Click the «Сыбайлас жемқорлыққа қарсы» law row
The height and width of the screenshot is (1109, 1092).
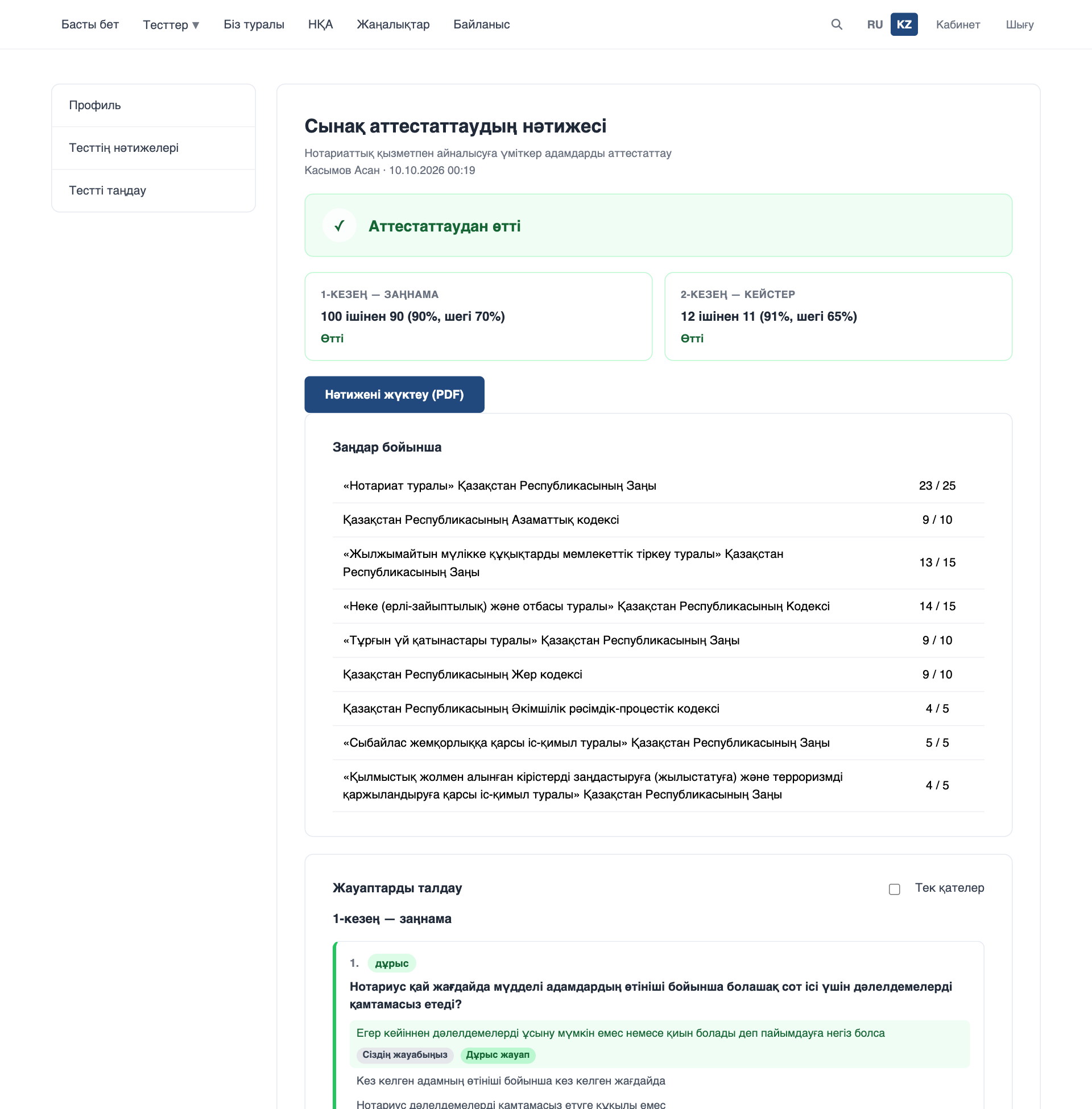[658, 742]
